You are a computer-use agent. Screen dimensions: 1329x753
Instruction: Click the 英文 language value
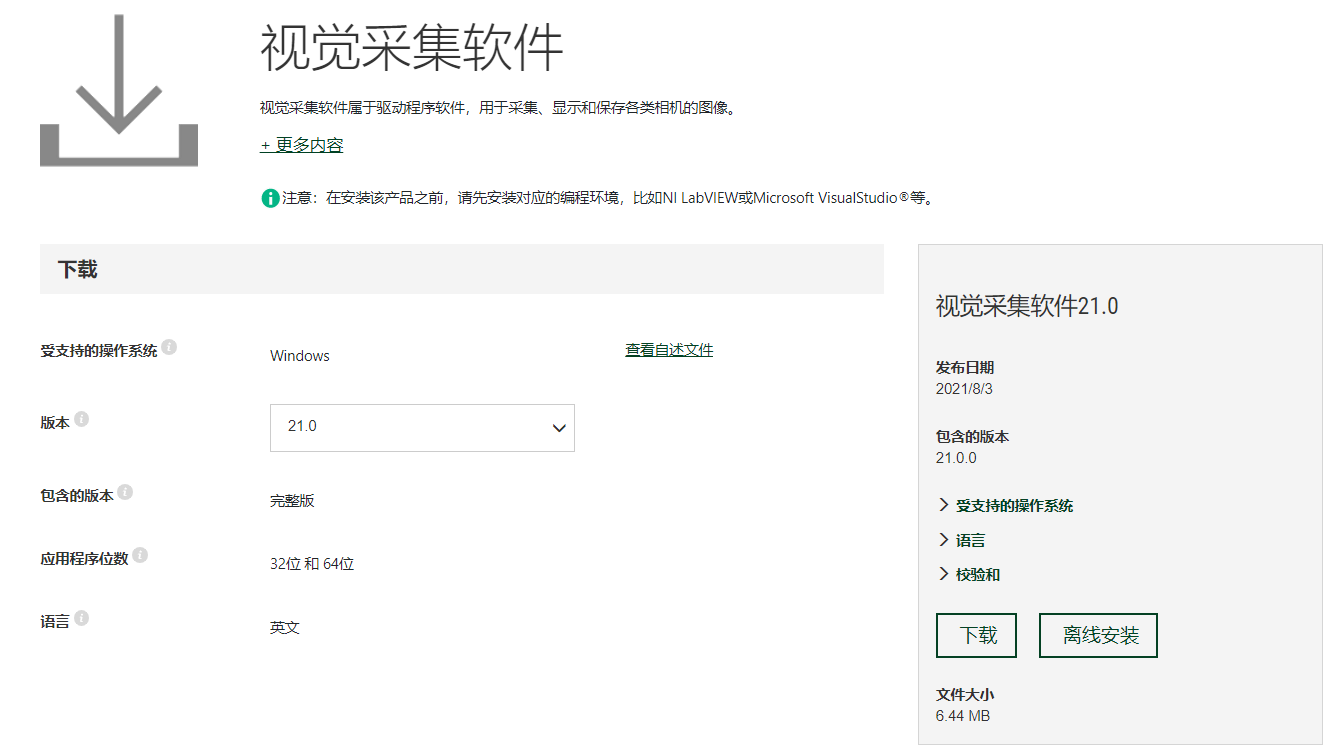click(285, 628)
